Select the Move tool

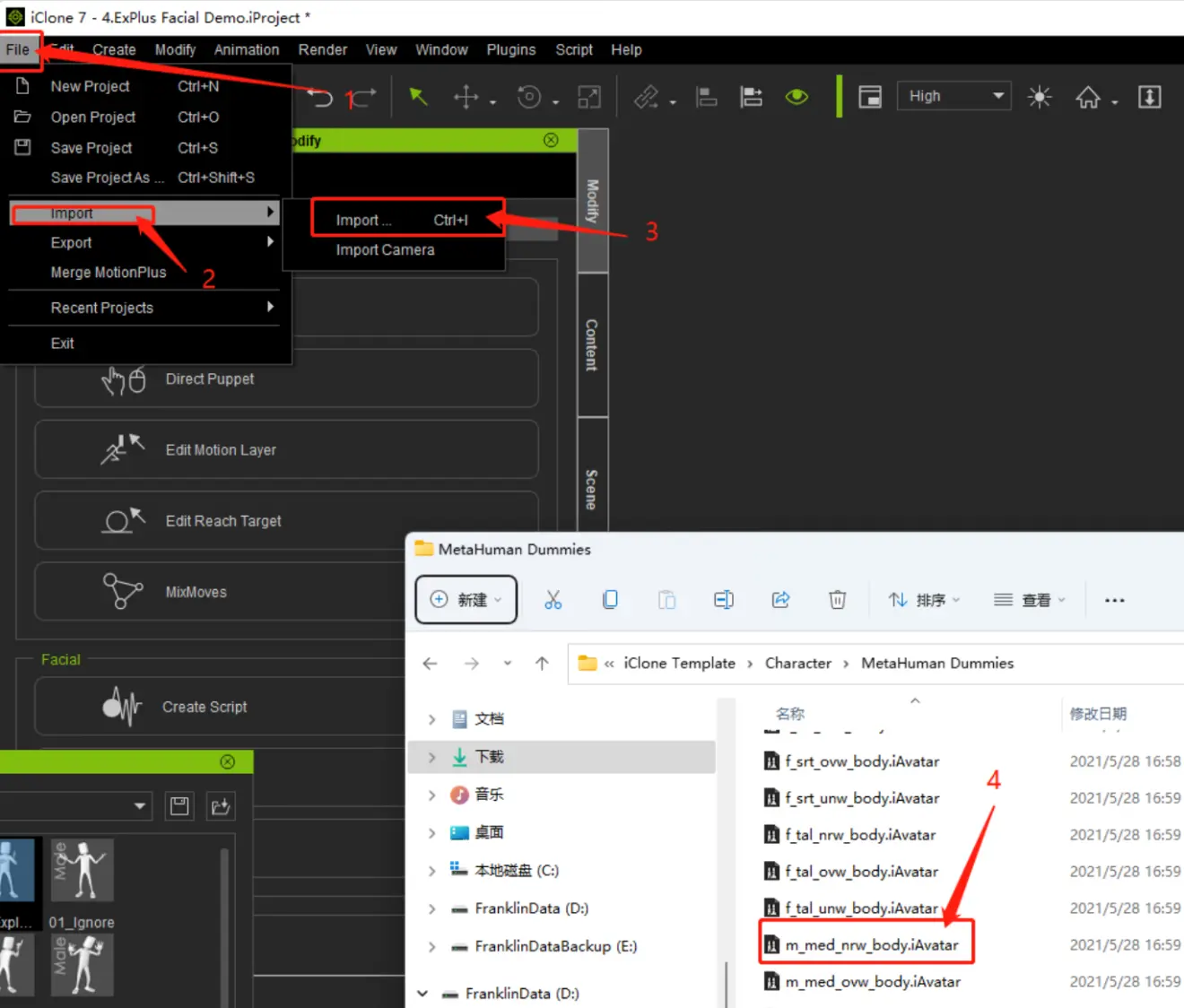coord(466,97)
